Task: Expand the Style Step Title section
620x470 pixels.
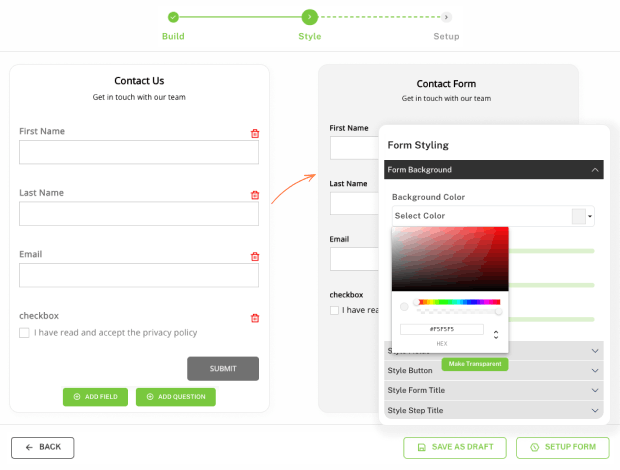Action: tap(493, 410)
